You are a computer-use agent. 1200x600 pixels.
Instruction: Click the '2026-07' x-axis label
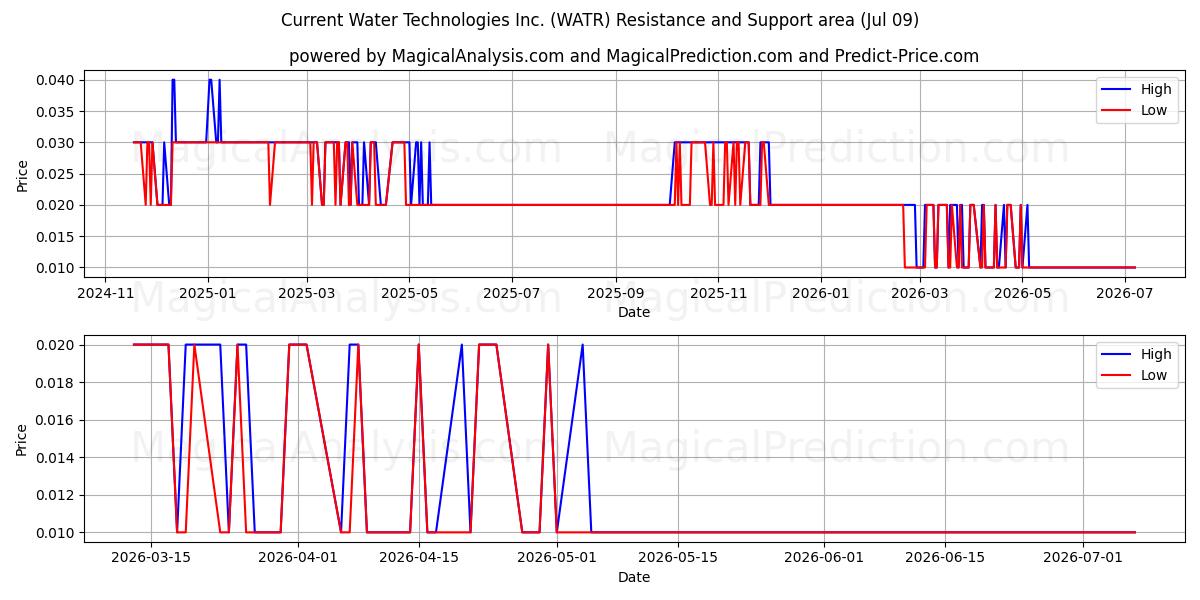1124,294
